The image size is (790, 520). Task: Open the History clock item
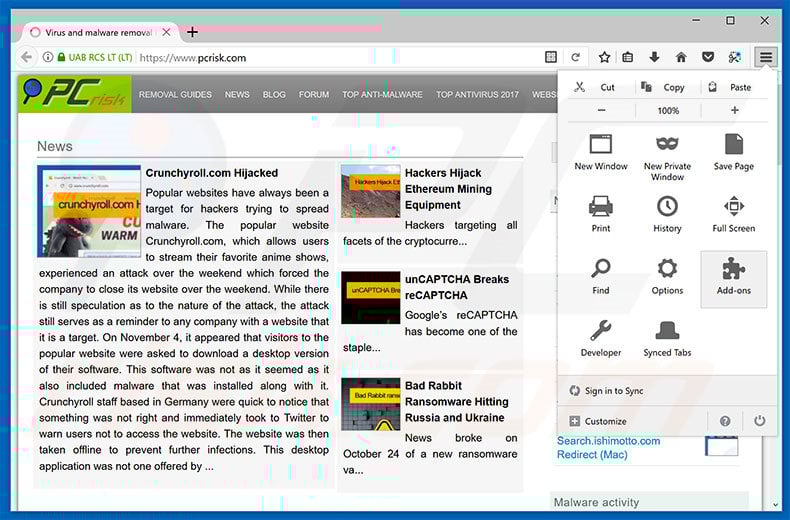tap(667, 214)
